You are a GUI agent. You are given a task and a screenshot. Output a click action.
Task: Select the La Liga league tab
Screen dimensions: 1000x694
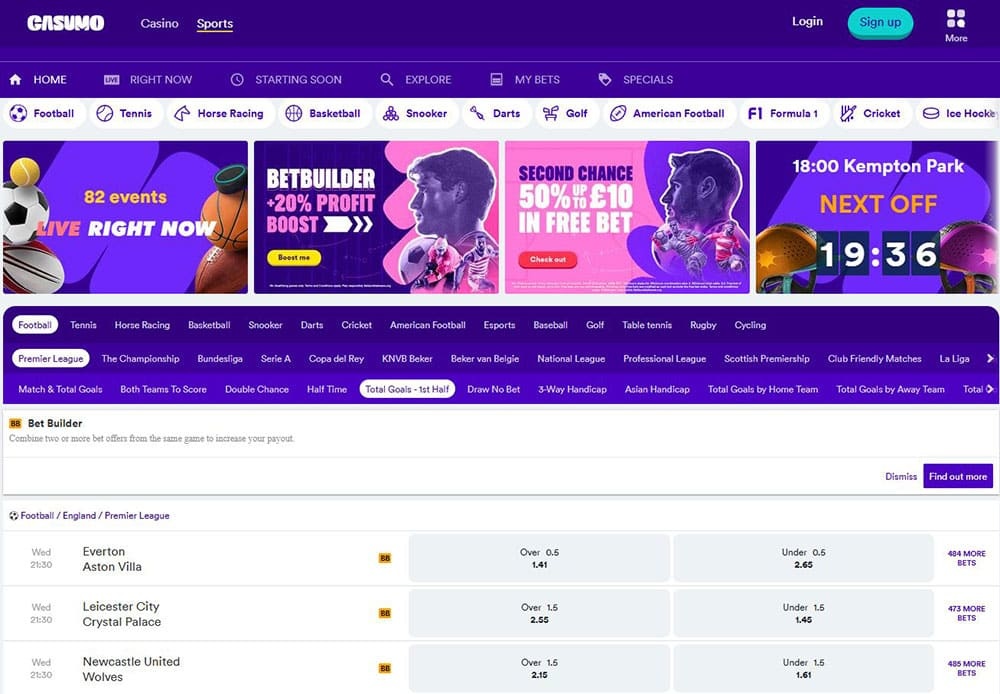(x=954, y=358)
